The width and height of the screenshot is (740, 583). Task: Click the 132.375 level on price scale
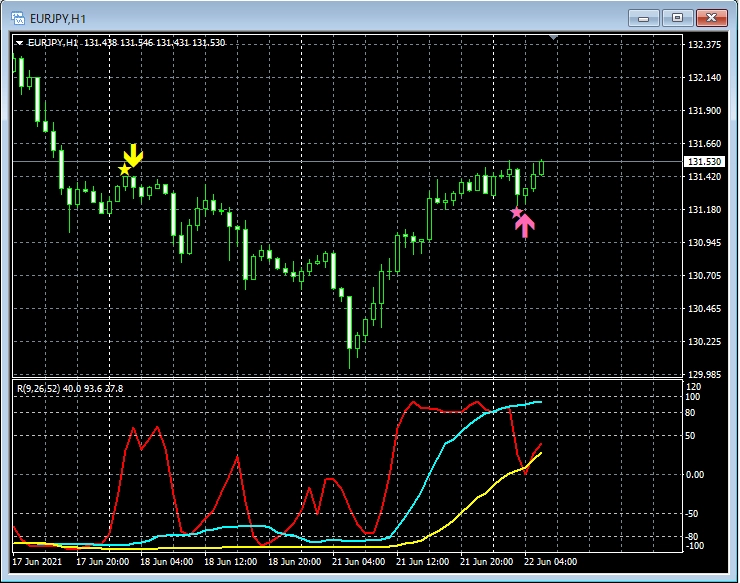[x=705, y=45]
